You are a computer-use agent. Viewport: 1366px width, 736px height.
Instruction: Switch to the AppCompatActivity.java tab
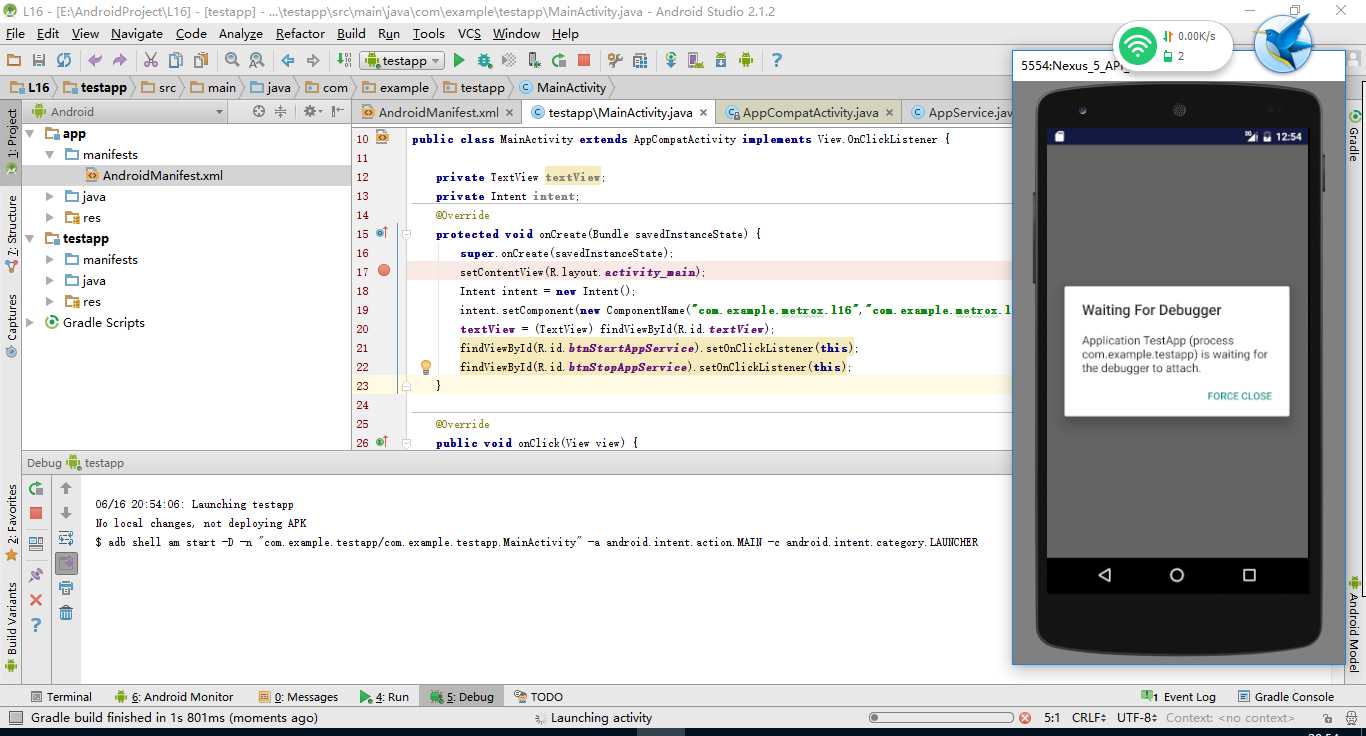[810, 112]
